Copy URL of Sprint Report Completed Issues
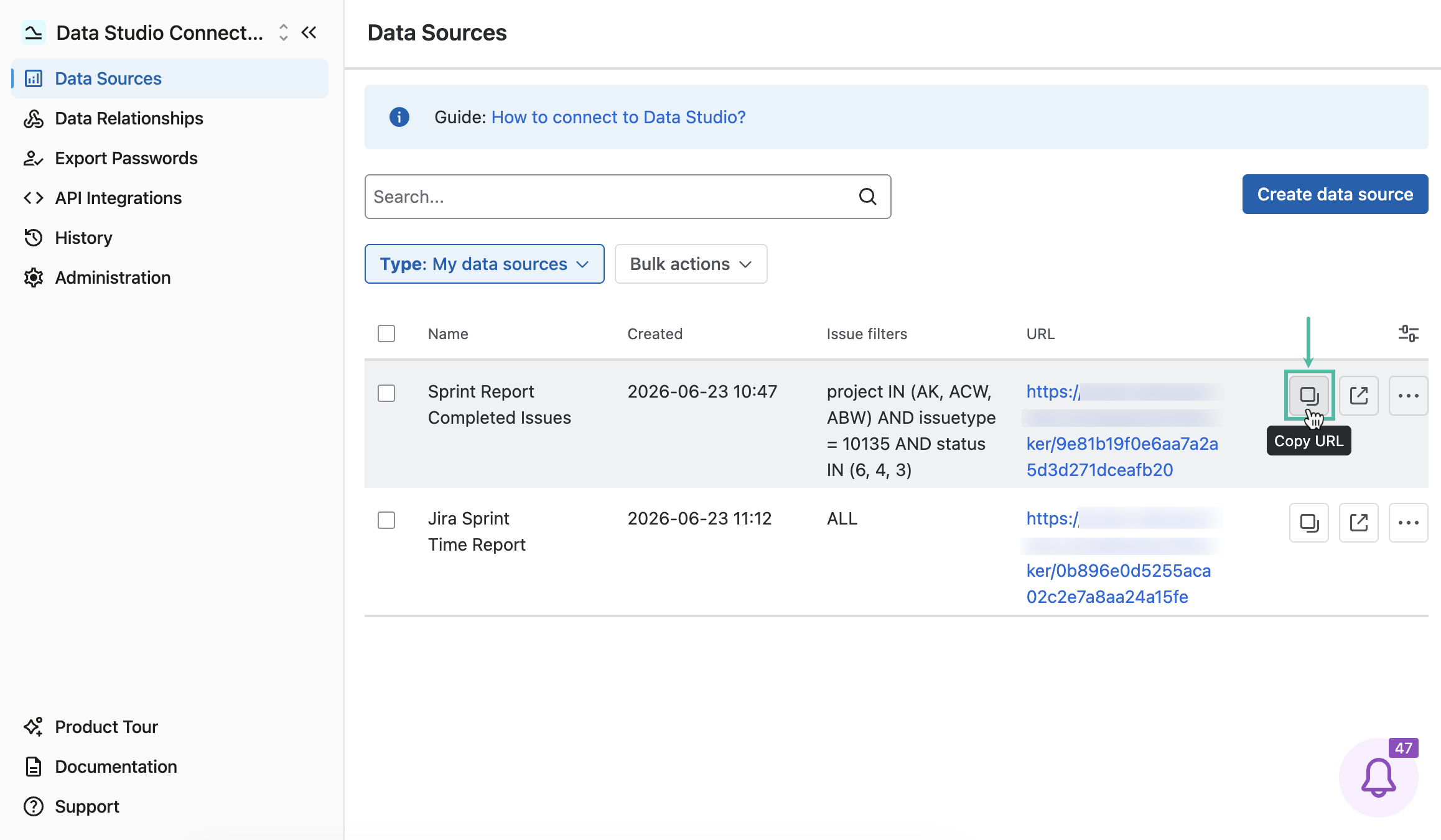Image resolution: width=1441 pixels, height=840 pixels. point(1309,396)
